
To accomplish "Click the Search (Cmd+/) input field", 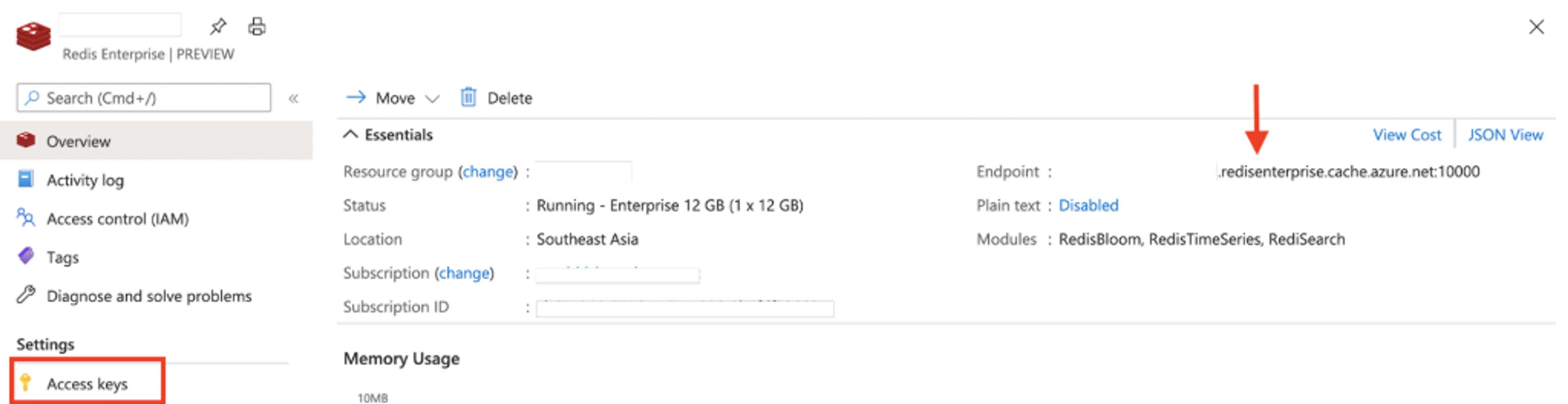I will pos(144,98).
